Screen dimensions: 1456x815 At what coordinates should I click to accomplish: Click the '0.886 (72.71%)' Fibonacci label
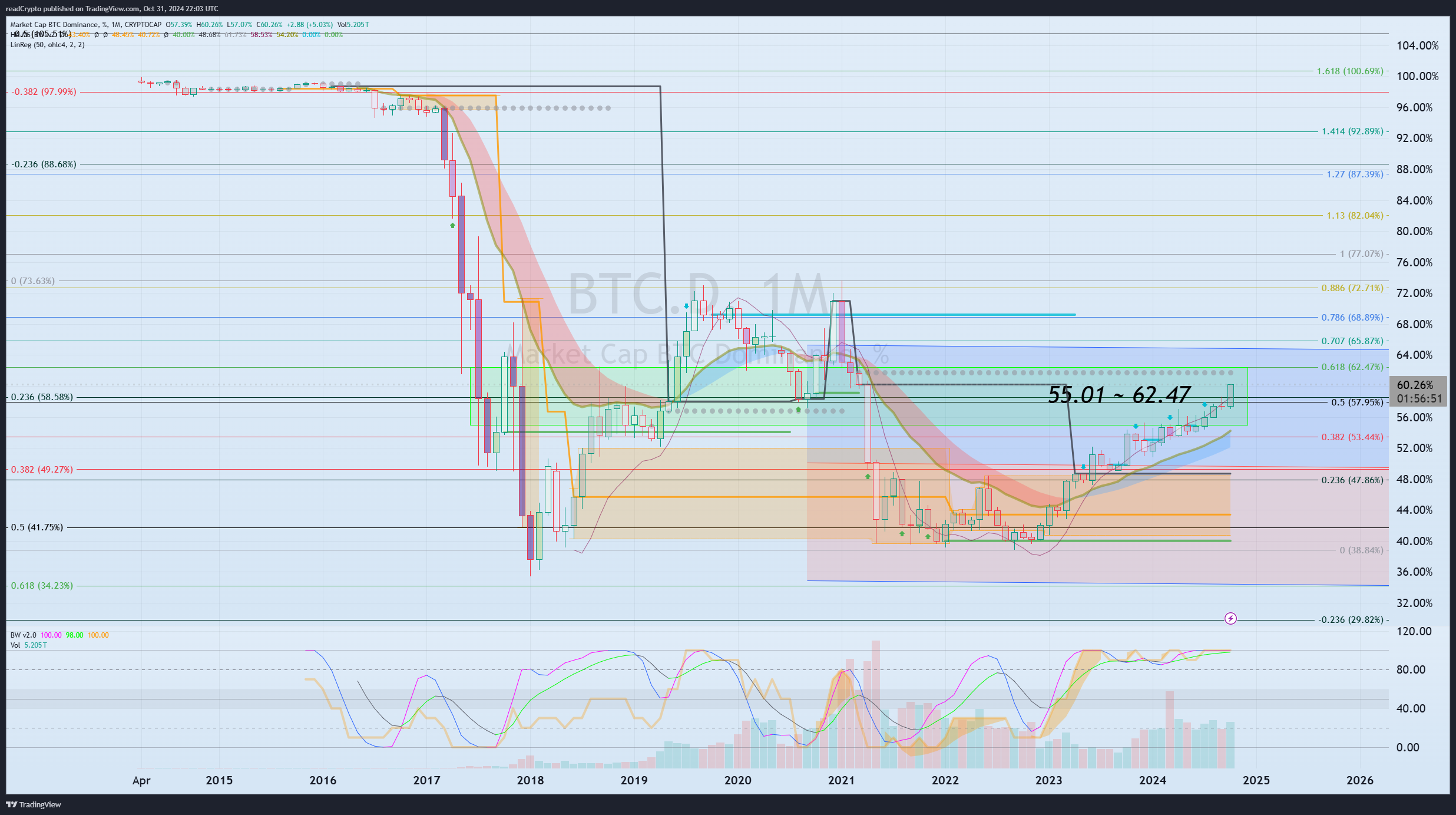point(1352,288)
